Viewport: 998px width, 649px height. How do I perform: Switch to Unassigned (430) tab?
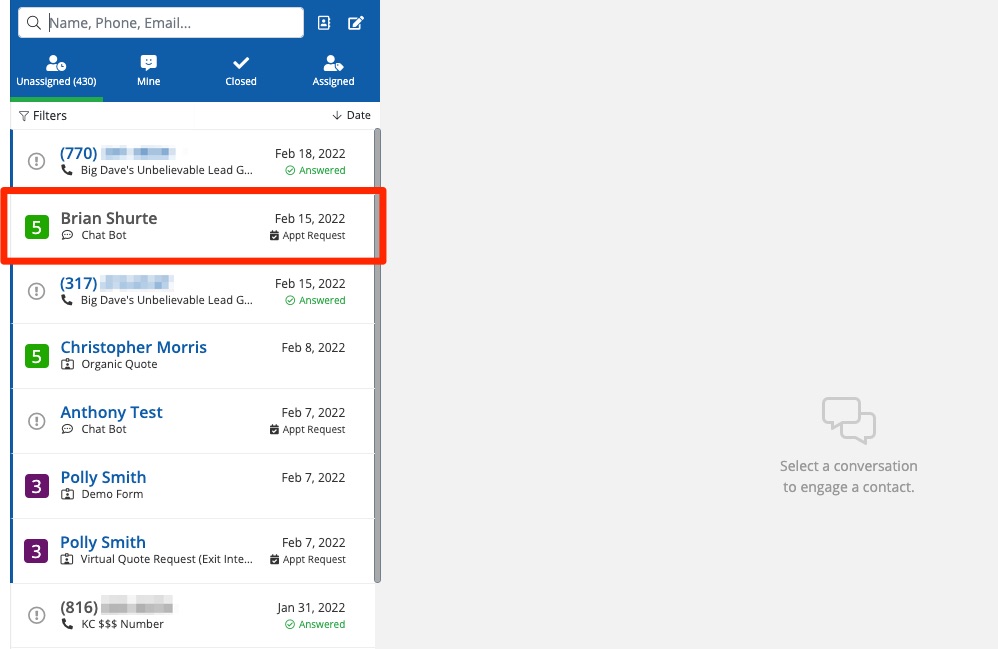coord(56,71)
